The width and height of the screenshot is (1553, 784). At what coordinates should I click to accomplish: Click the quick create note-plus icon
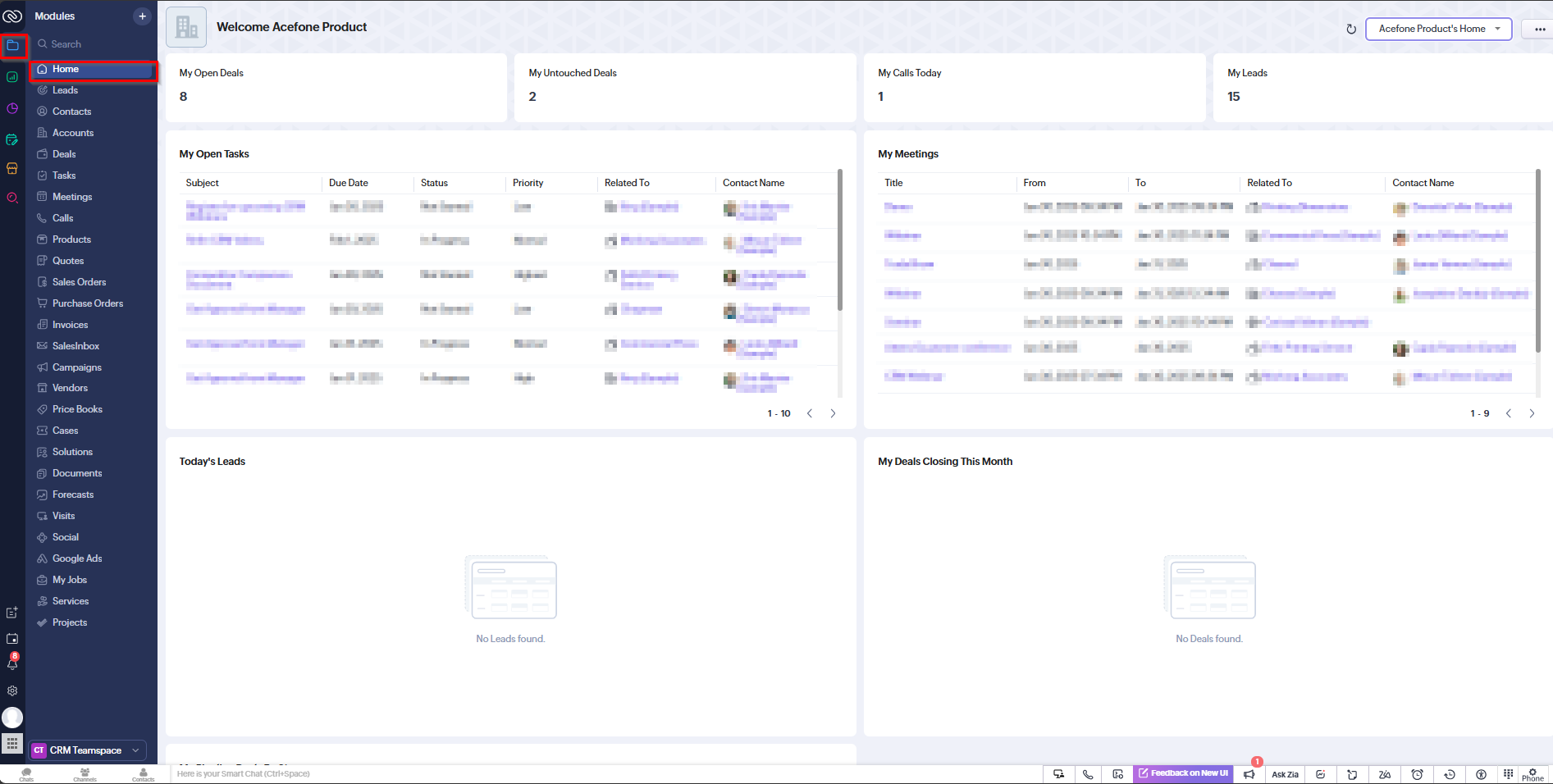click(x=12, y=613)
